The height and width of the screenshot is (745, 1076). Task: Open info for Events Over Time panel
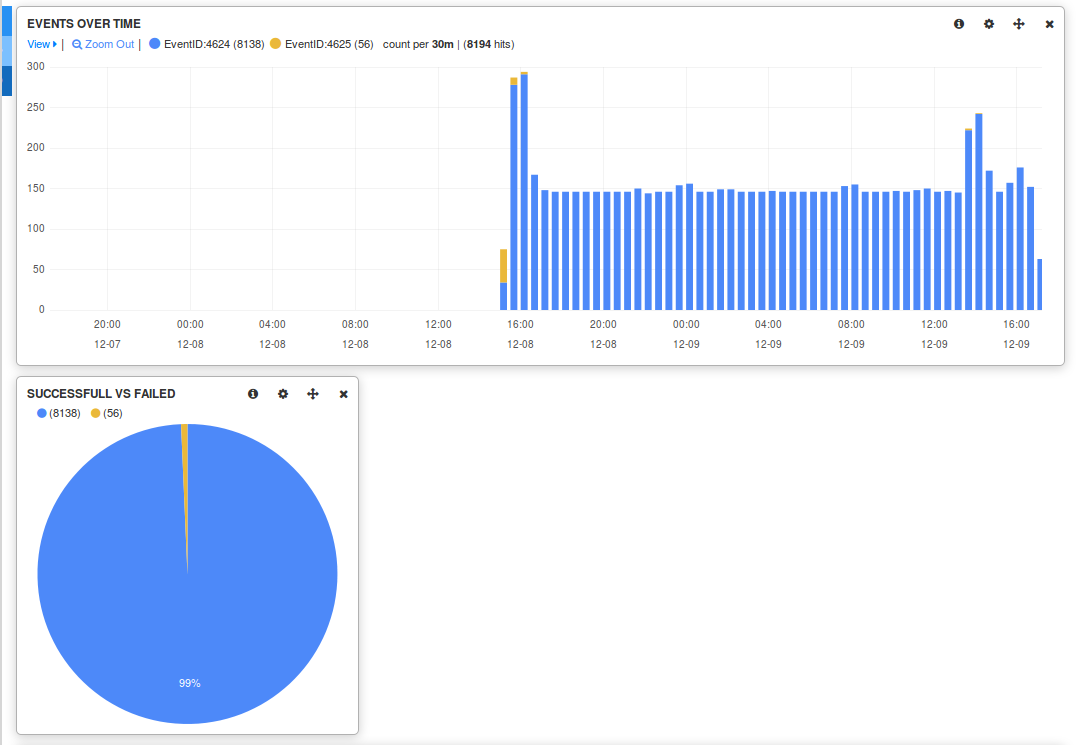[x=959, y=24]
